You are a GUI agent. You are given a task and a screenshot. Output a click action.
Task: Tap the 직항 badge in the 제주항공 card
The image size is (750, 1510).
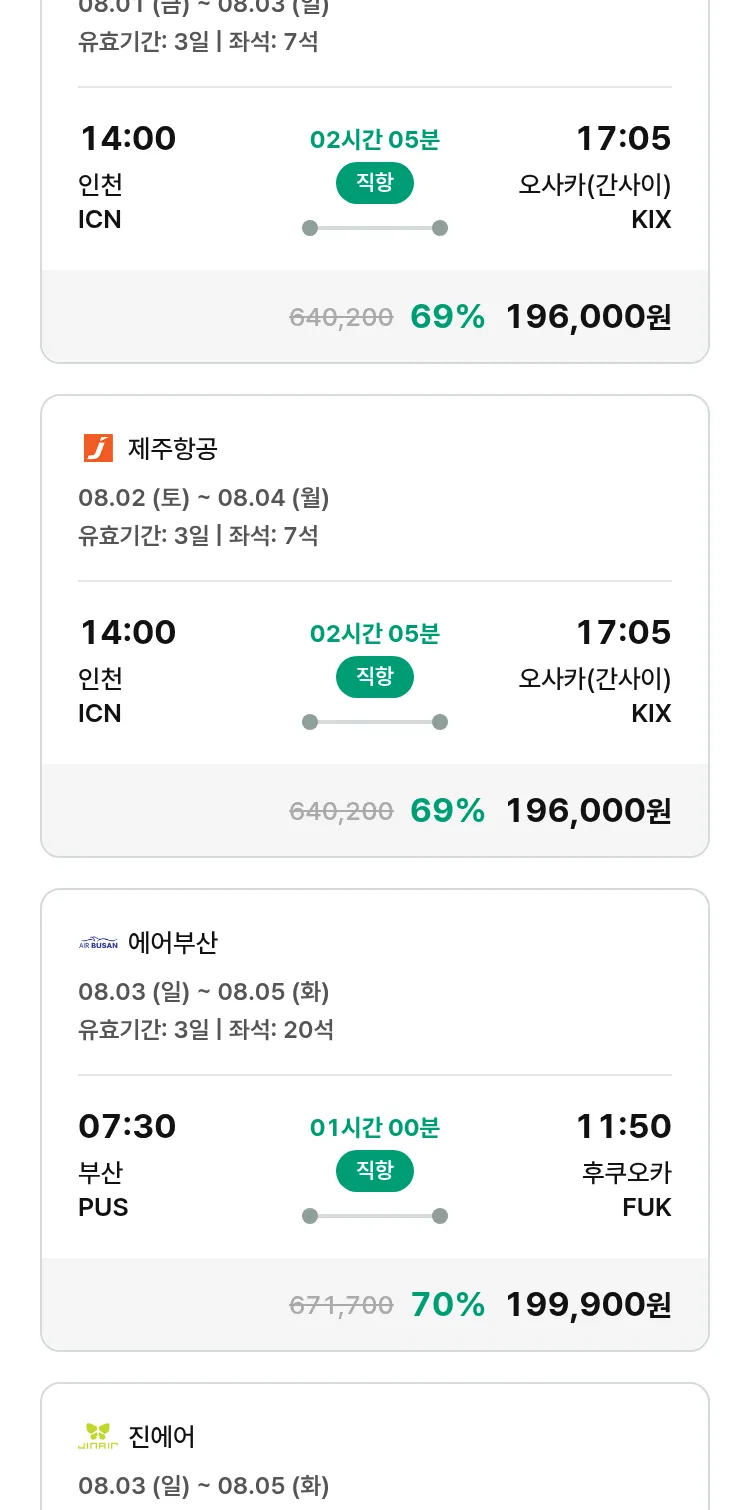pos(375,677)
